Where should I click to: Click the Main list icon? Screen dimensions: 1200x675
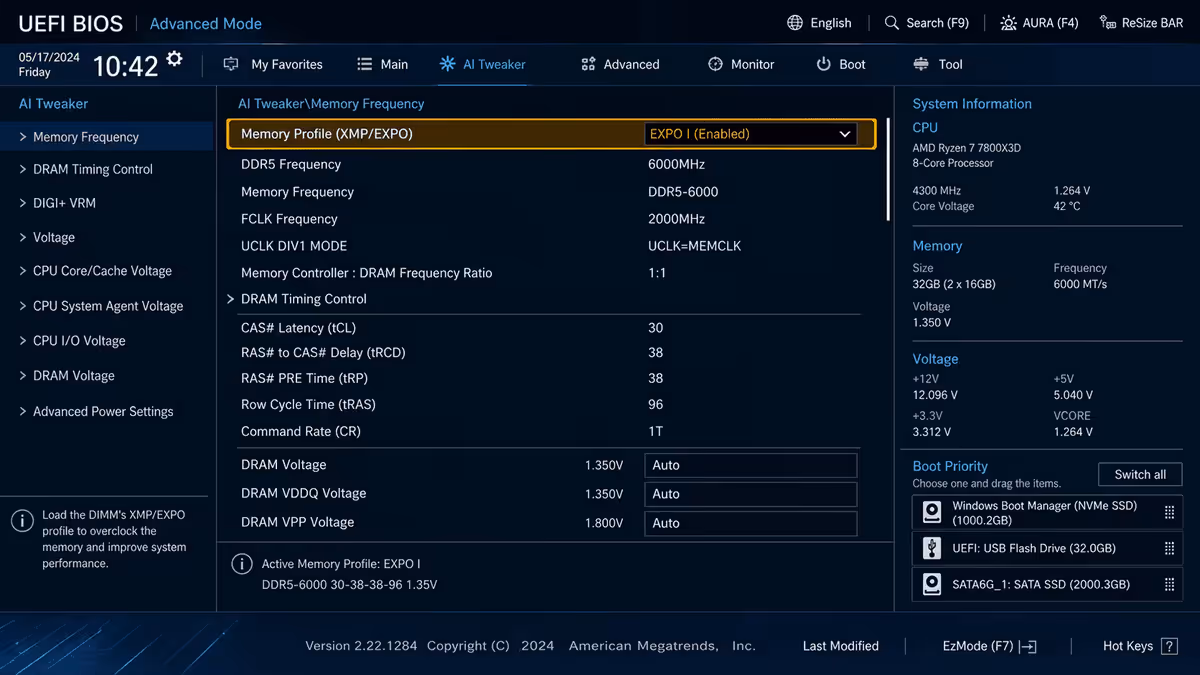(x=364, y=64)
